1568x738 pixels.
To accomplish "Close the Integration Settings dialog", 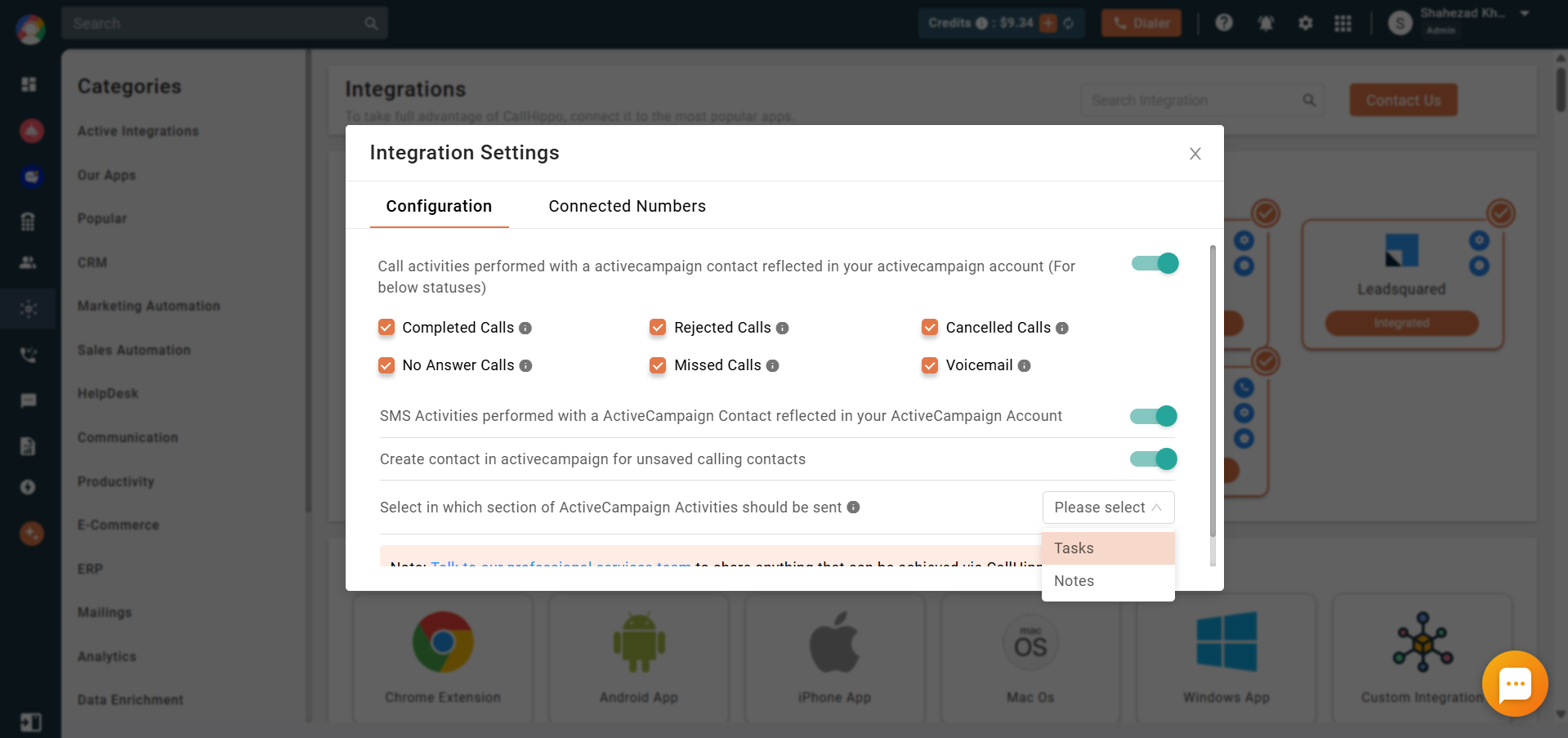I will [x=1195, y=154].
